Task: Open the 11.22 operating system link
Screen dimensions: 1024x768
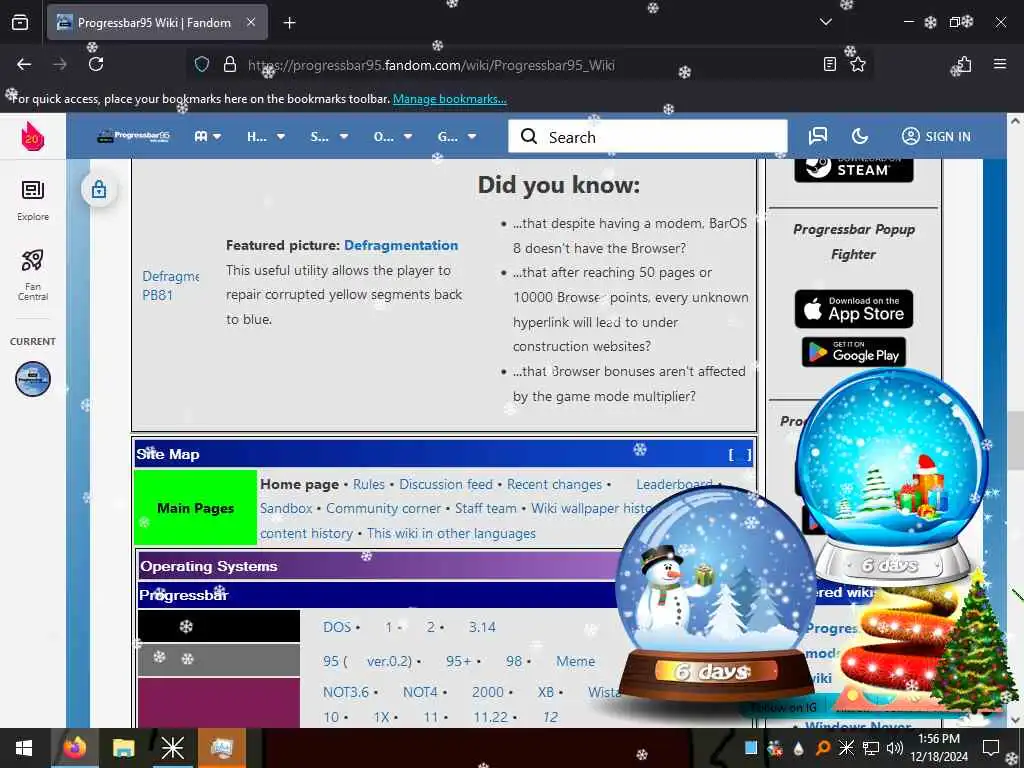Action: [490, 717]
